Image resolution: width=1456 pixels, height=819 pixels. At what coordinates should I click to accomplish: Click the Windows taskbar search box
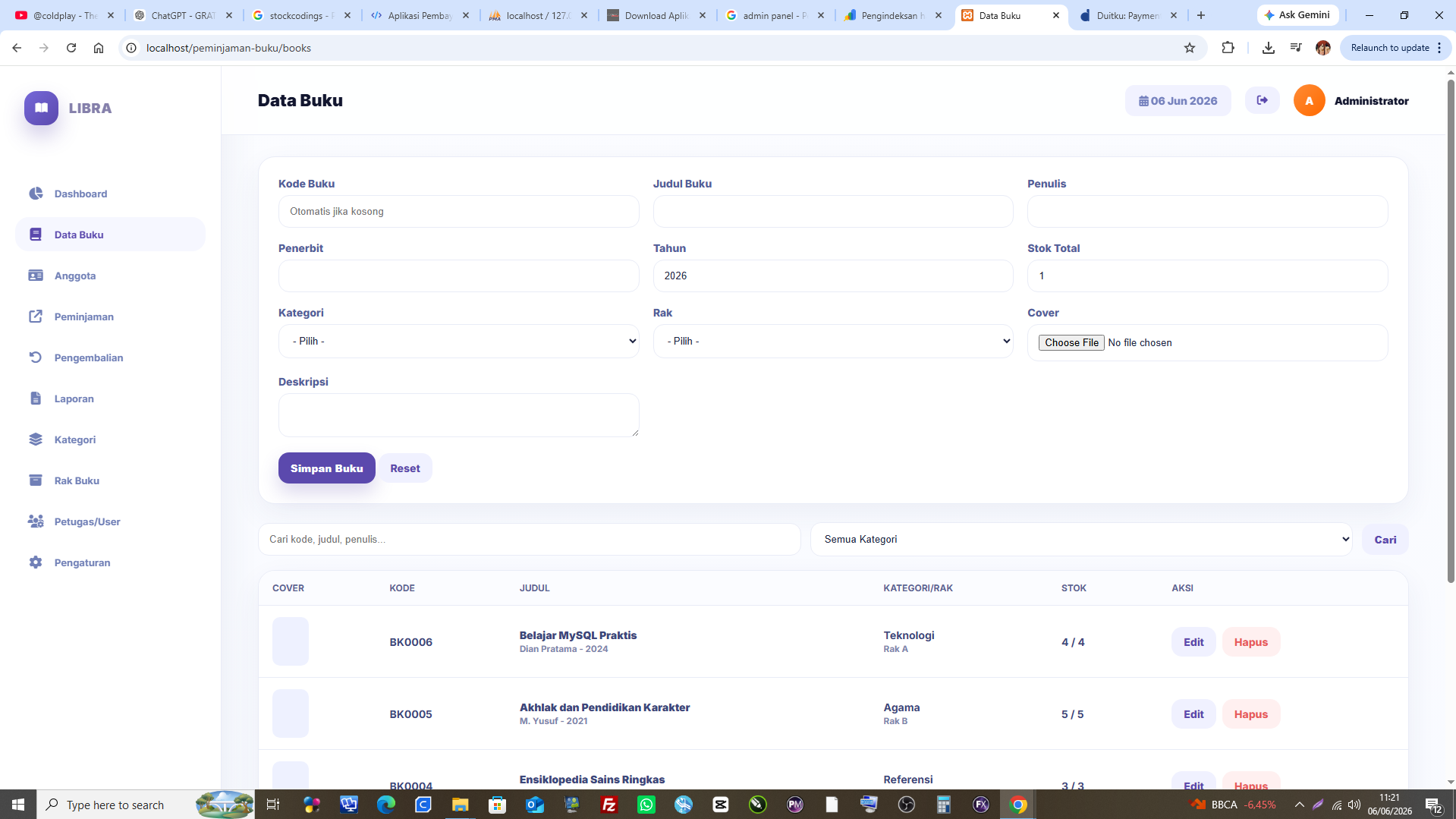point(146,805)
